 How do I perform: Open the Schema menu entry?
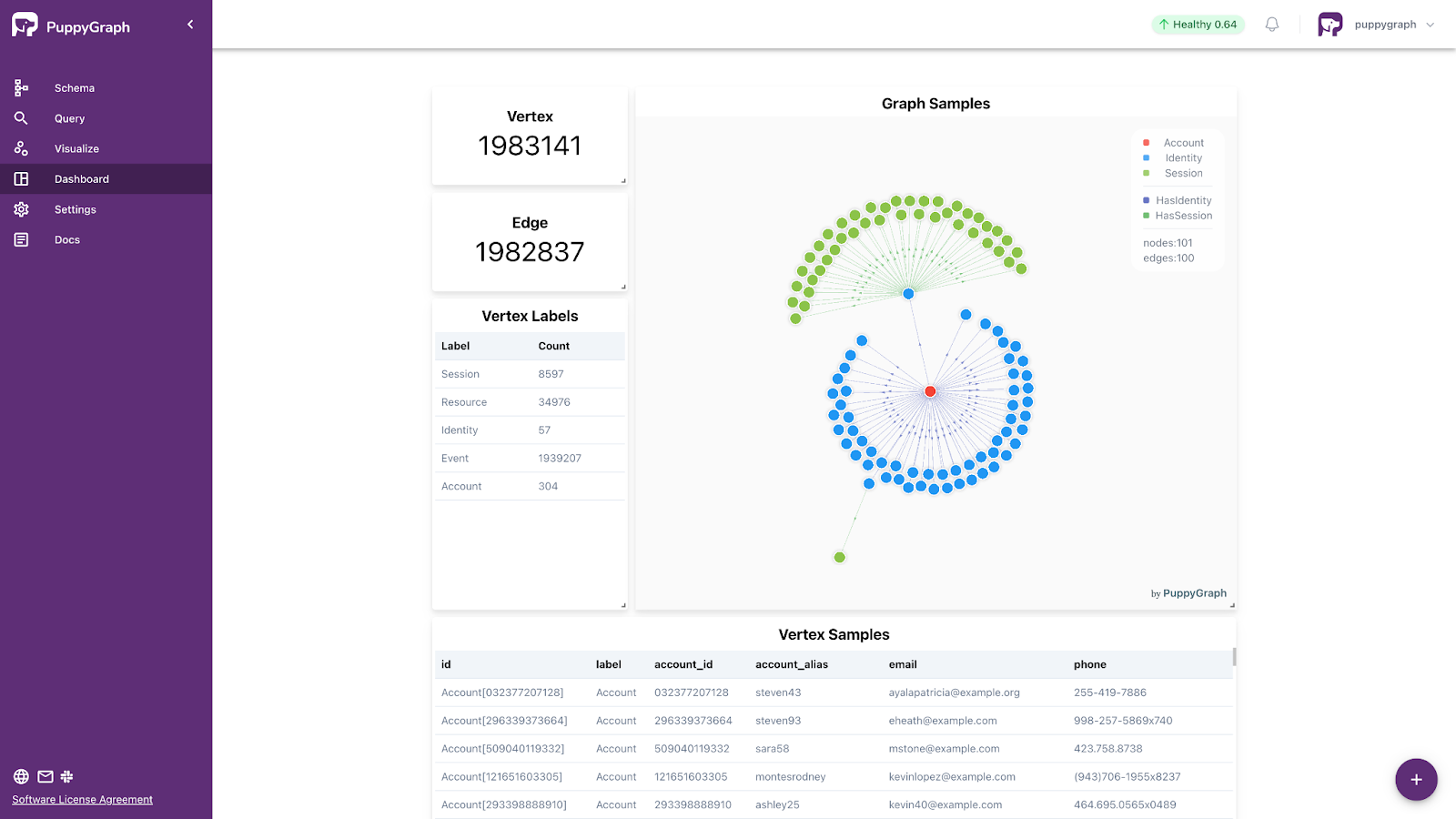click(74, 87)
